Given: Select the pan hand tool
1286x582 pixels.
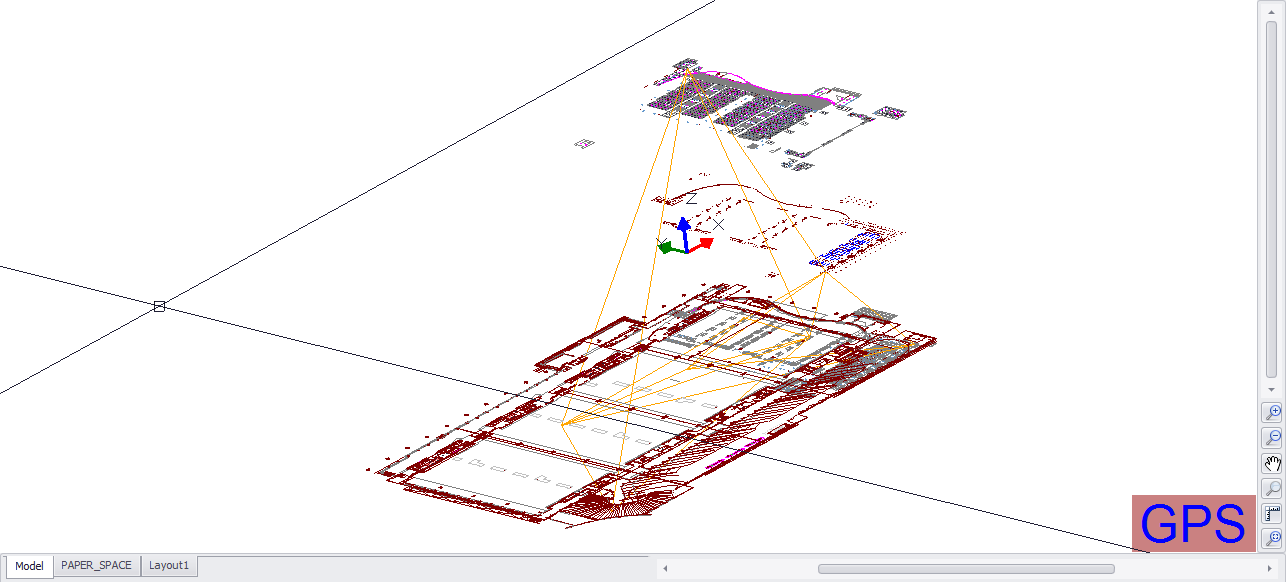Looking at the screenshot, I should tap(1272, 464).
